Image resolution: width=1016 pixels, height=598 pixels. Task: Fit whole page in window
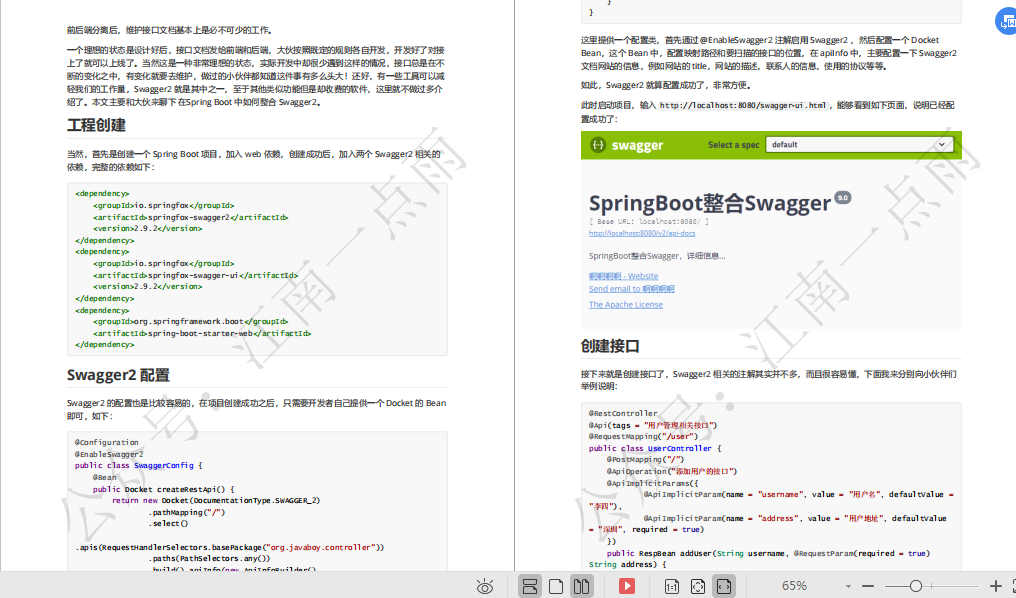tap(698, 586)
